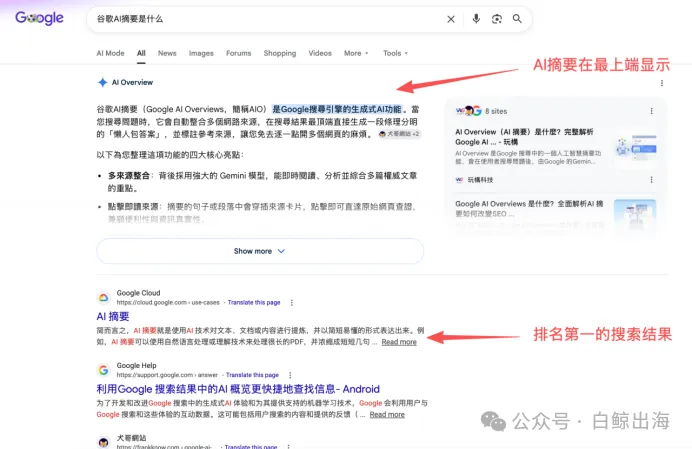The height and width of the screenshot is (449, 692).
Task: Open Google Cloud result three-dot menu
Action: (x=291, y=302)
